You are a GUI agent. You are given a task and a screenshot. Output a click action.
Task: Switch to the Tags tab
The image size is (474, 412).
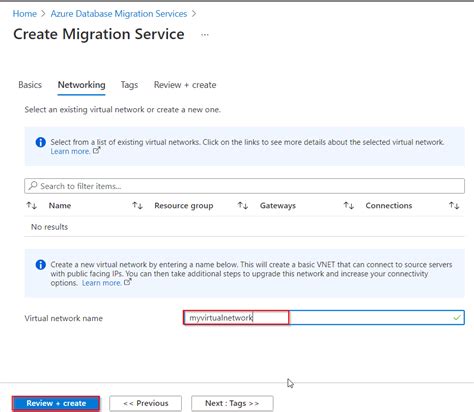(129, 85)
